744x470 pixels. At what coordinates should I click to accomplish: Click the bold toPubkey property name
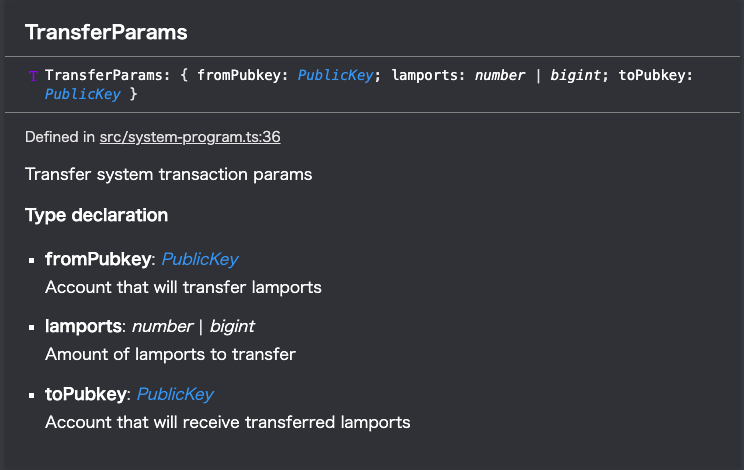click(x=86, y=394)
